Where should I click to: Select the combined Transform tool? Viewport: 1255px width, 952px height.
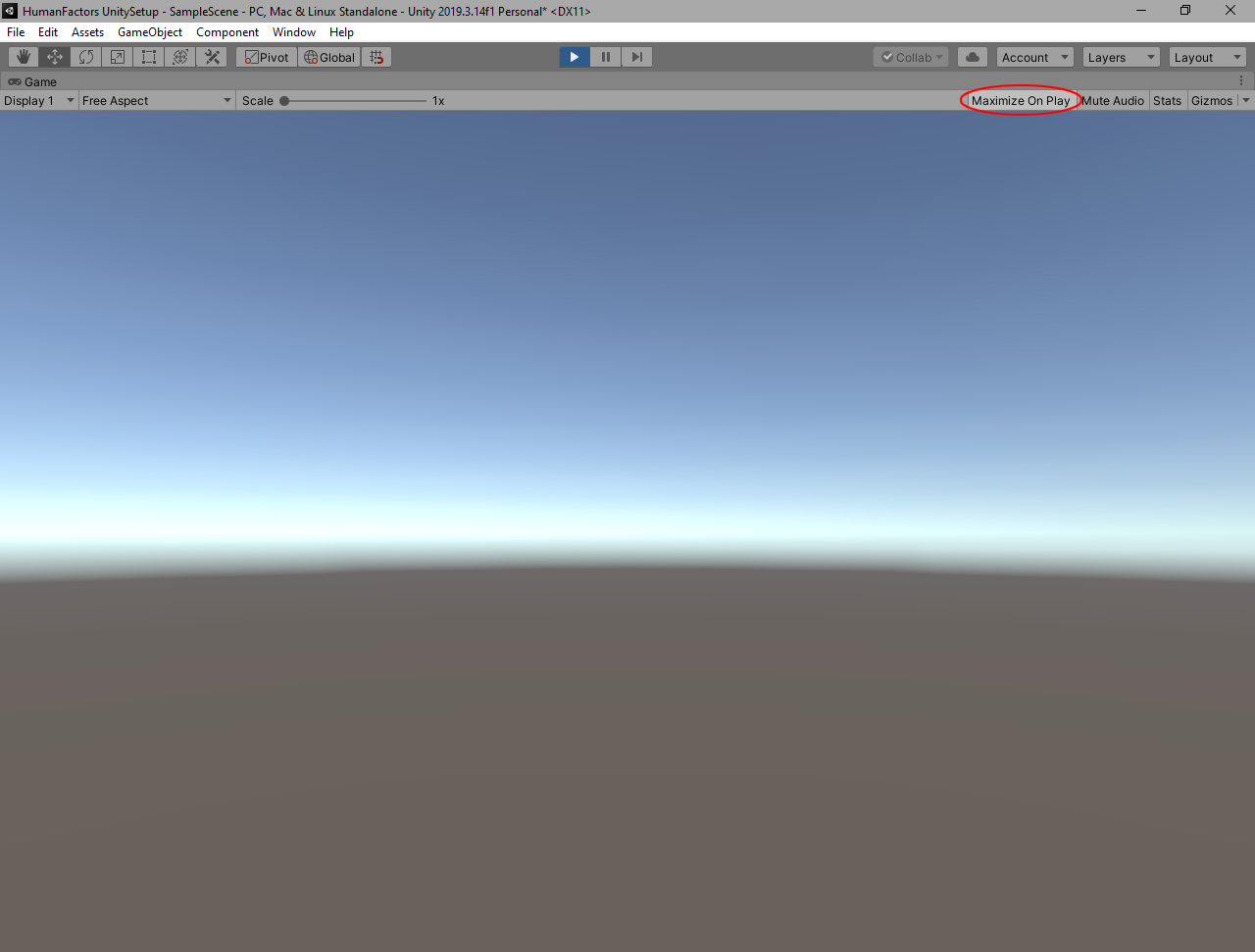[x=180, y=57]
